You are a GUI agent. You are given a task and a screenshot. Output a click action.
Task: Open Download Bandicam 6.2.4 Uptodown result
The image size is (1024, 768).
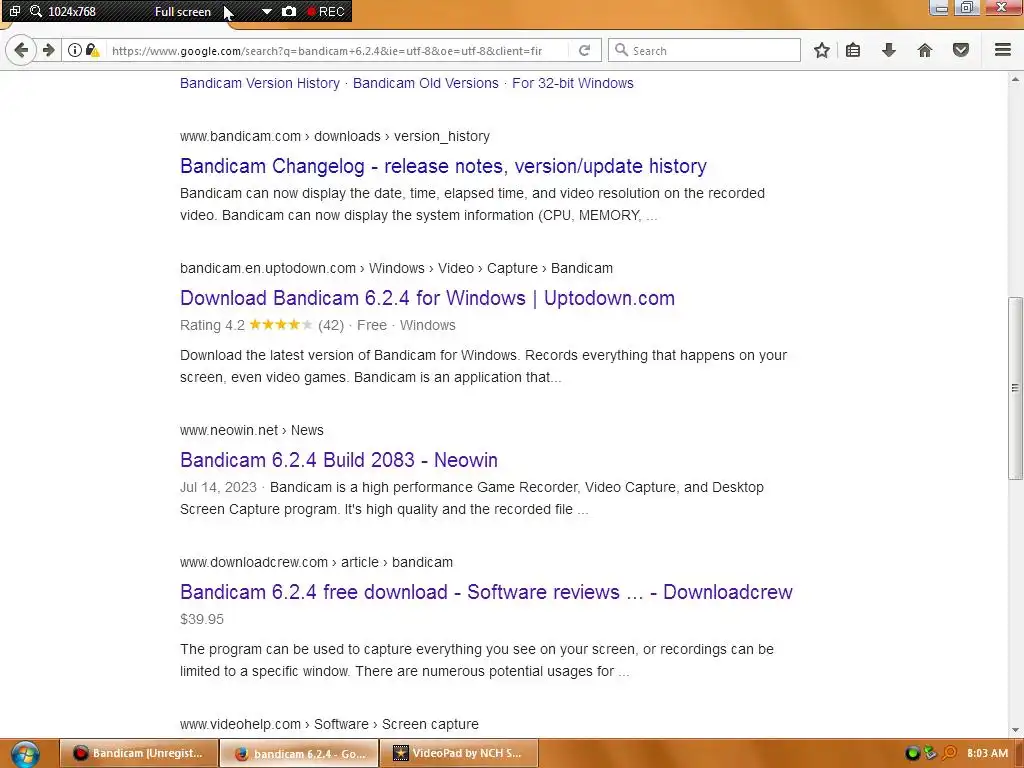[x=427, y=298]
